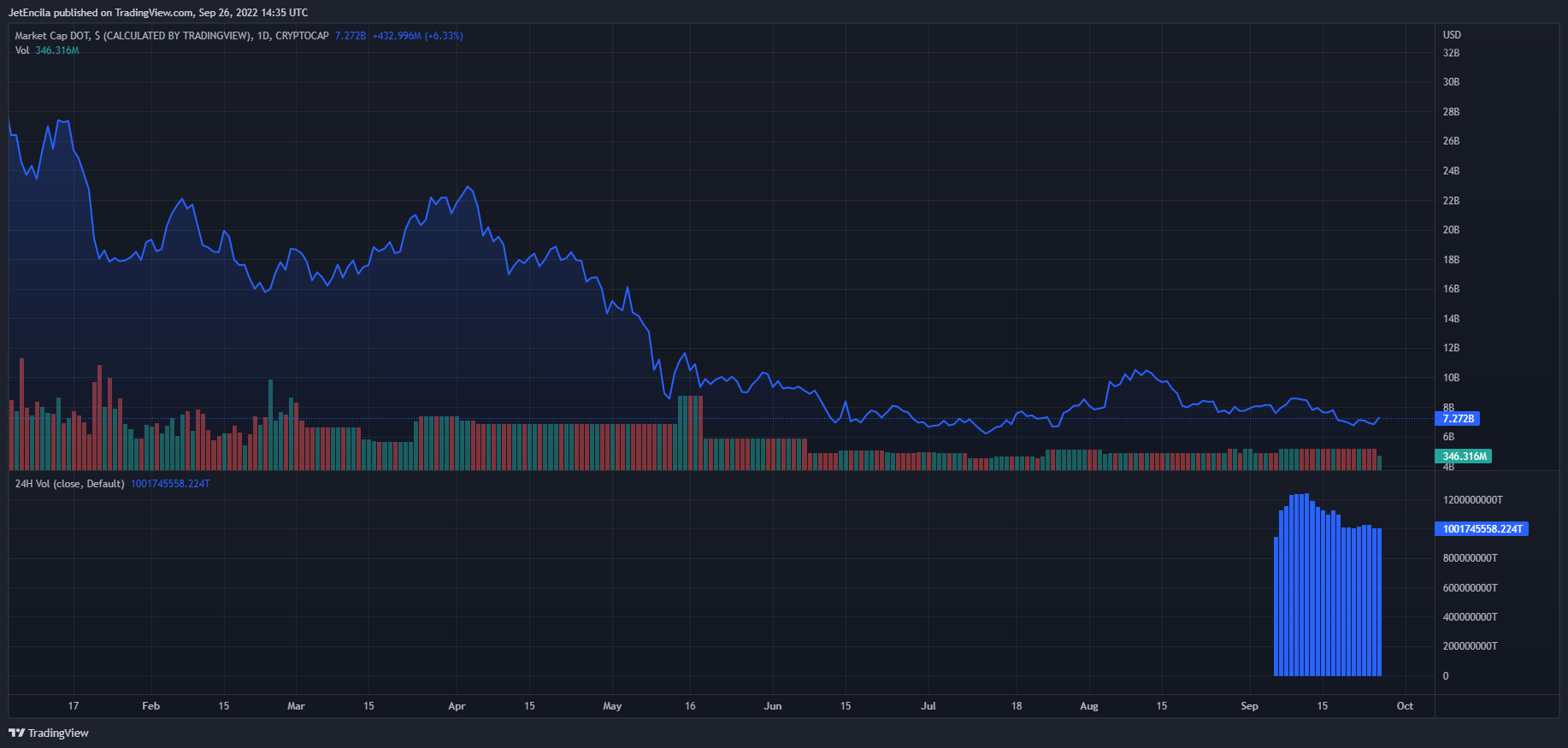1568x748 pixels.
Task: Click the 'Vol' indicator label
Action: coord(22,50)
